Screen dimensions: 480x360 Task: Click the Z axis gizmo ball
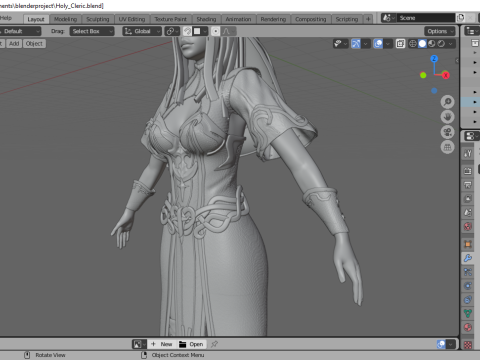click(434, 59)
